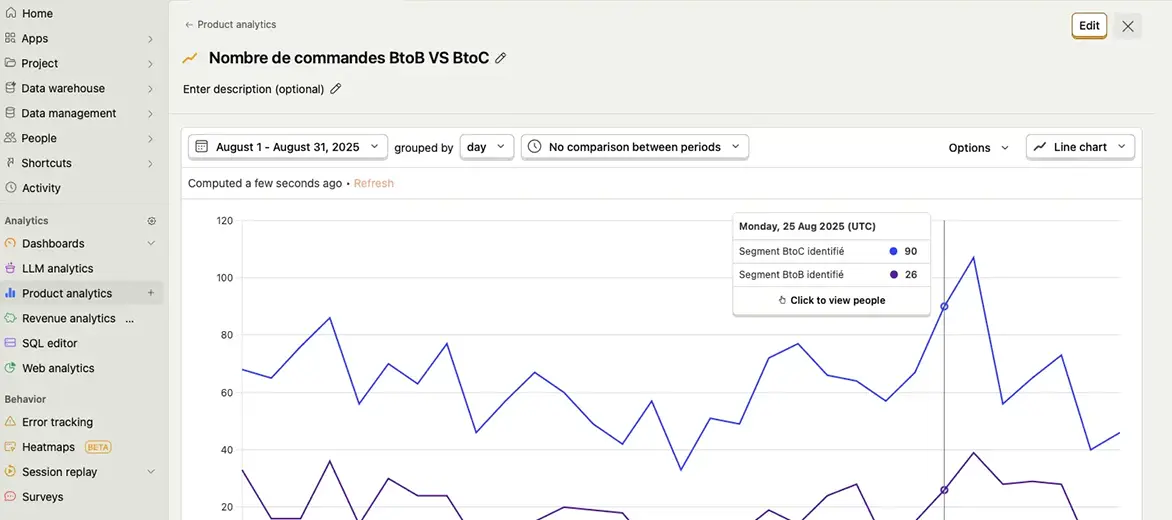
Task: Open Error tracking in the sidebar
Action: point(57,422)
